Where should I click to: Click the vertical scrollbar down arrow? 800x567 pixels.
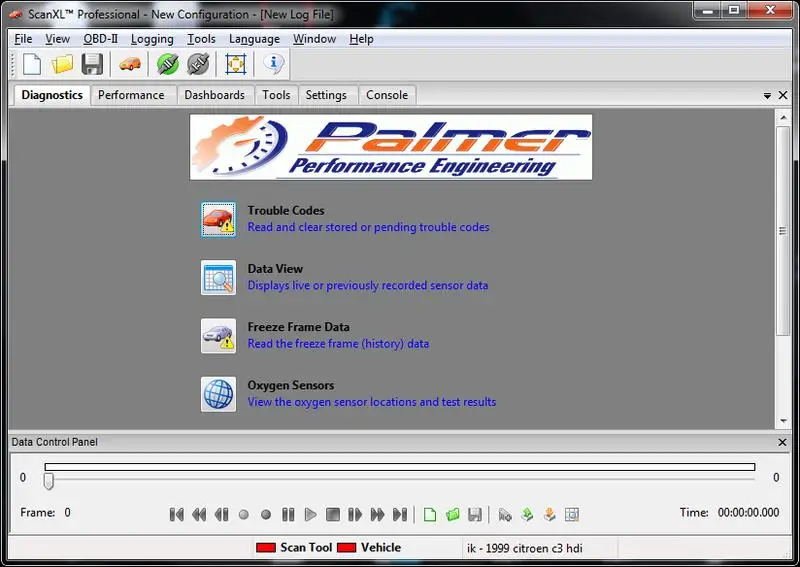(783, 421)
